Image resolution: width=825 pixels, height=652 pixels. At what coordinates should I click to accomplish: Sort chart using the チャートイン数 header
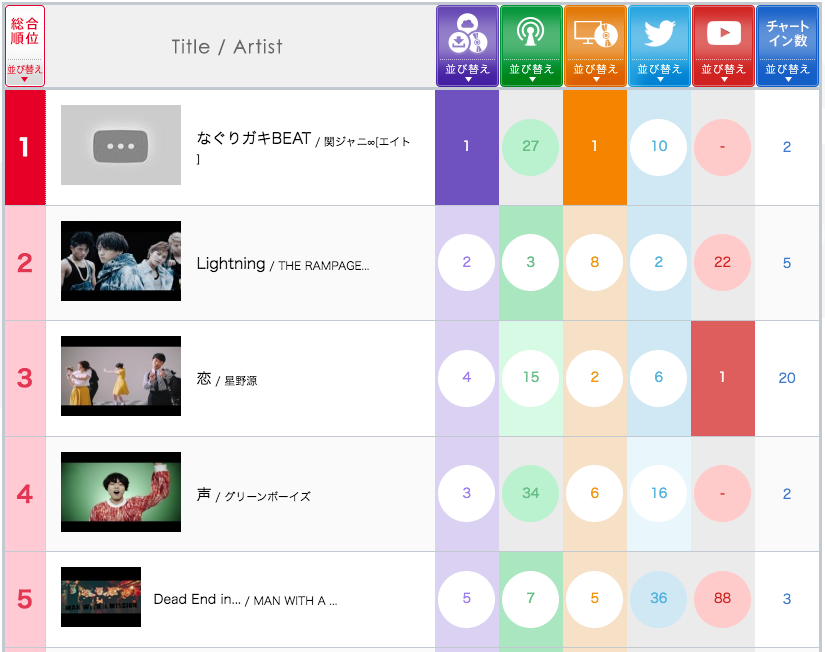tap(787, 46)
